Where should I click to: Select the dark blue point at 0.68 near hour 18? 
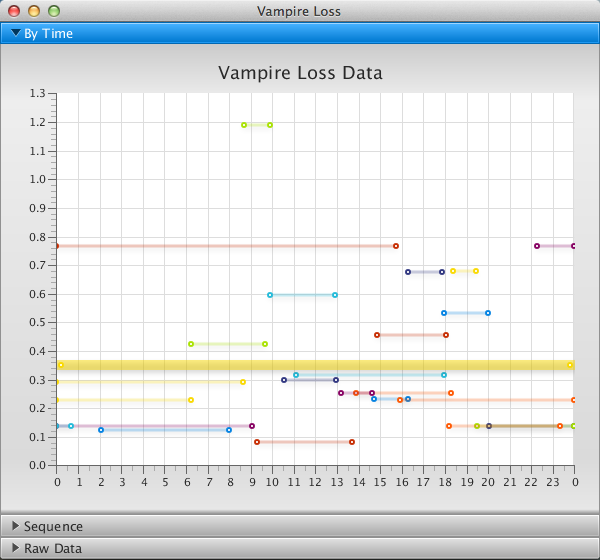(442, 272)
